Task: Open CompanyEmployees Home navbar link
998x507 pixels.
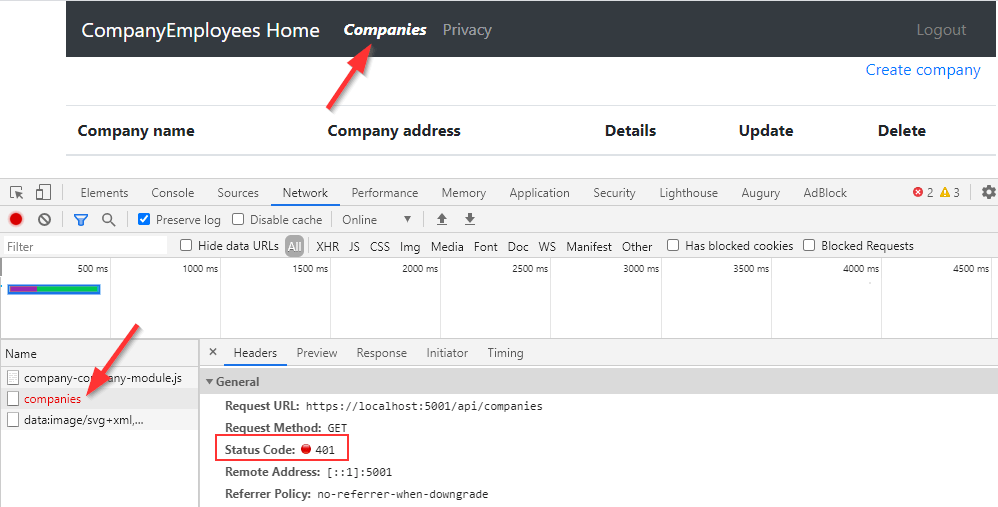Action: (x=200, y=30)
